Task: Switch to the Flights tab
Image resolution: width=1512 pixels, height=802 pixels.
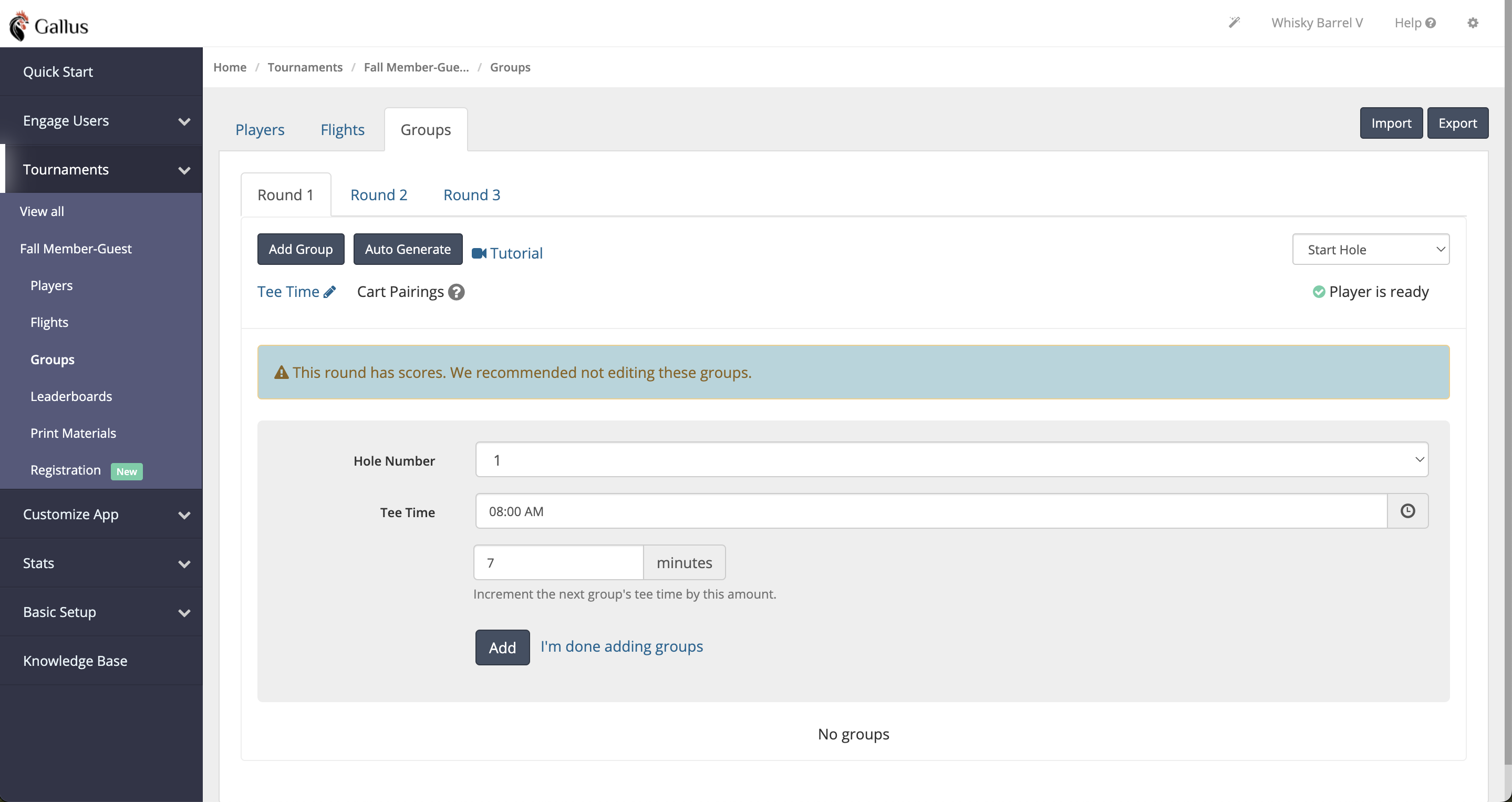Action: (342, 129)
